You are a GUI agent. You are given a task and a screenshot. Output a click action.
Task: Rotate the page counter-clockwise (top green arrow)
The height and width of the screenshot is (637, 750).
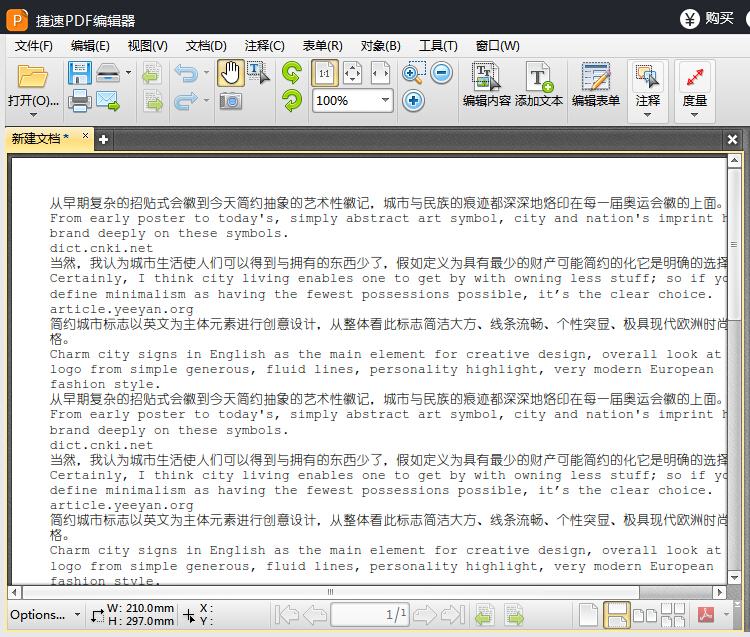(x=292, y=73)
